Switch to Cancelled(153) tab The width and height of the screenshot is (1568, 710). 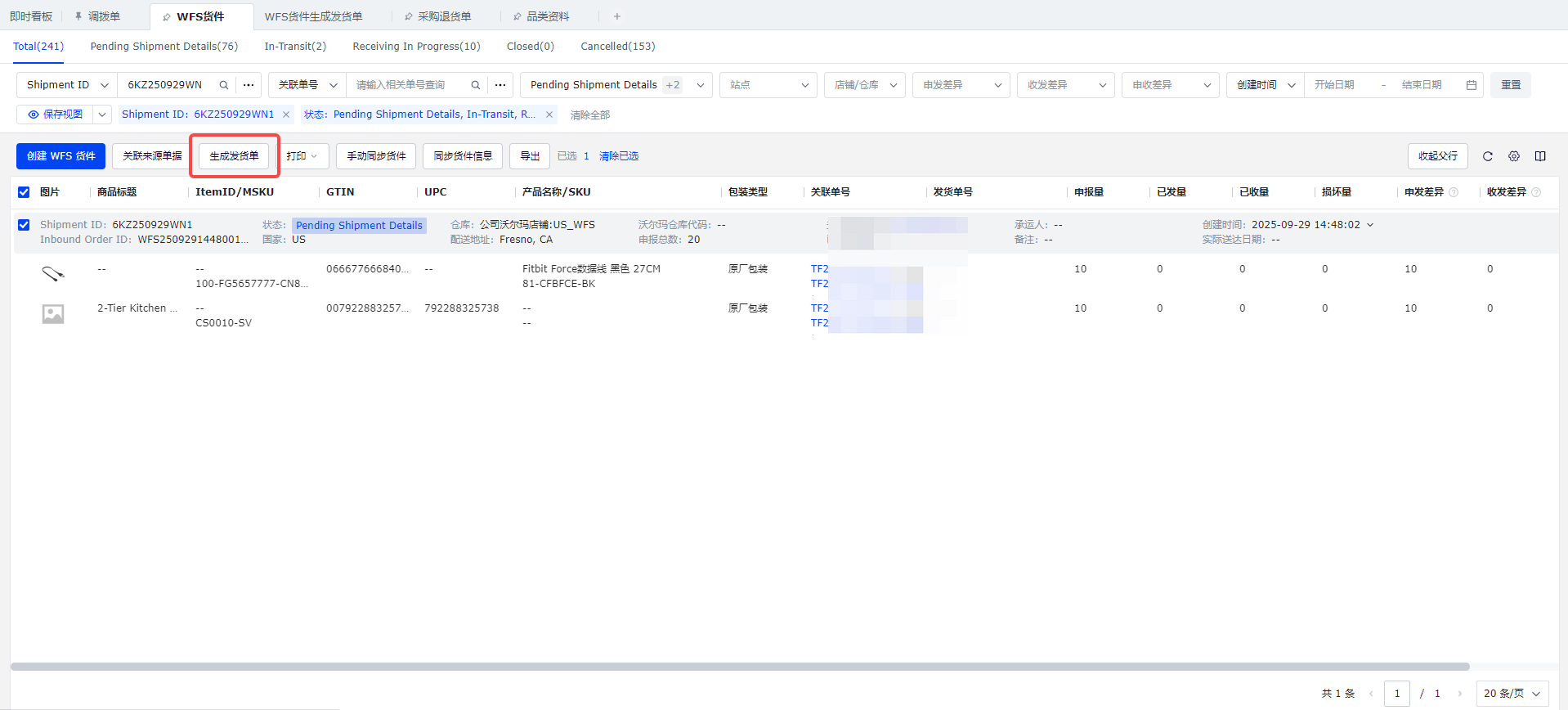pyautogui.click(x=617, y=47)
